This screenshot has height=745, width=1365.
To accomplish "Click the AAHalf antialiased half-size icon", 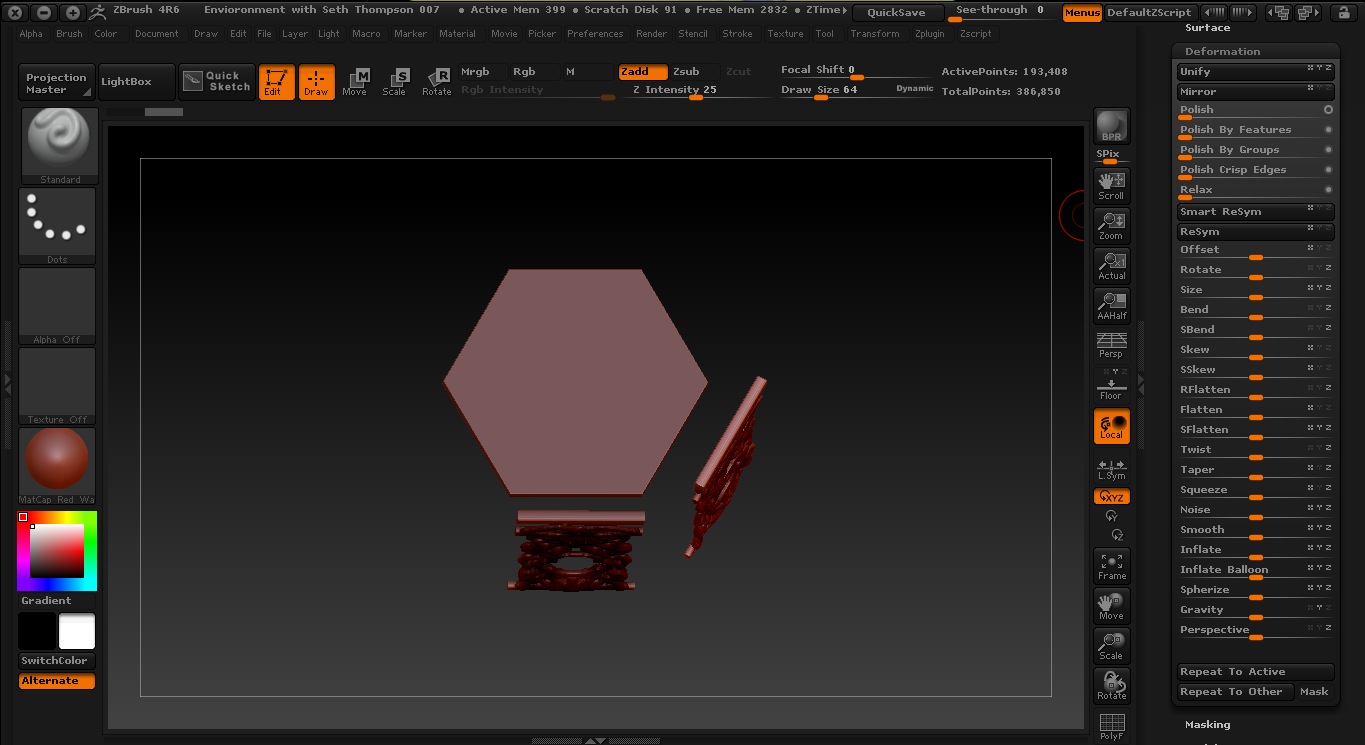I will click(x=1112, y=305).
